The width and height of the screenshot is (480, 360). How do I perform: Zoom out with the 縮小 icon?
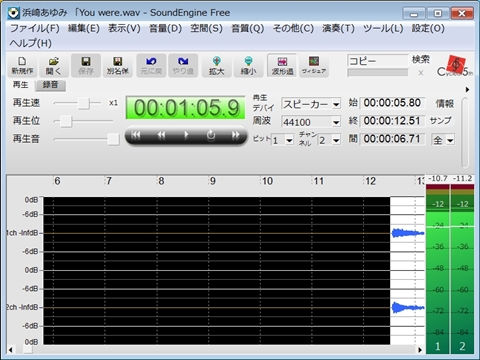248,66
